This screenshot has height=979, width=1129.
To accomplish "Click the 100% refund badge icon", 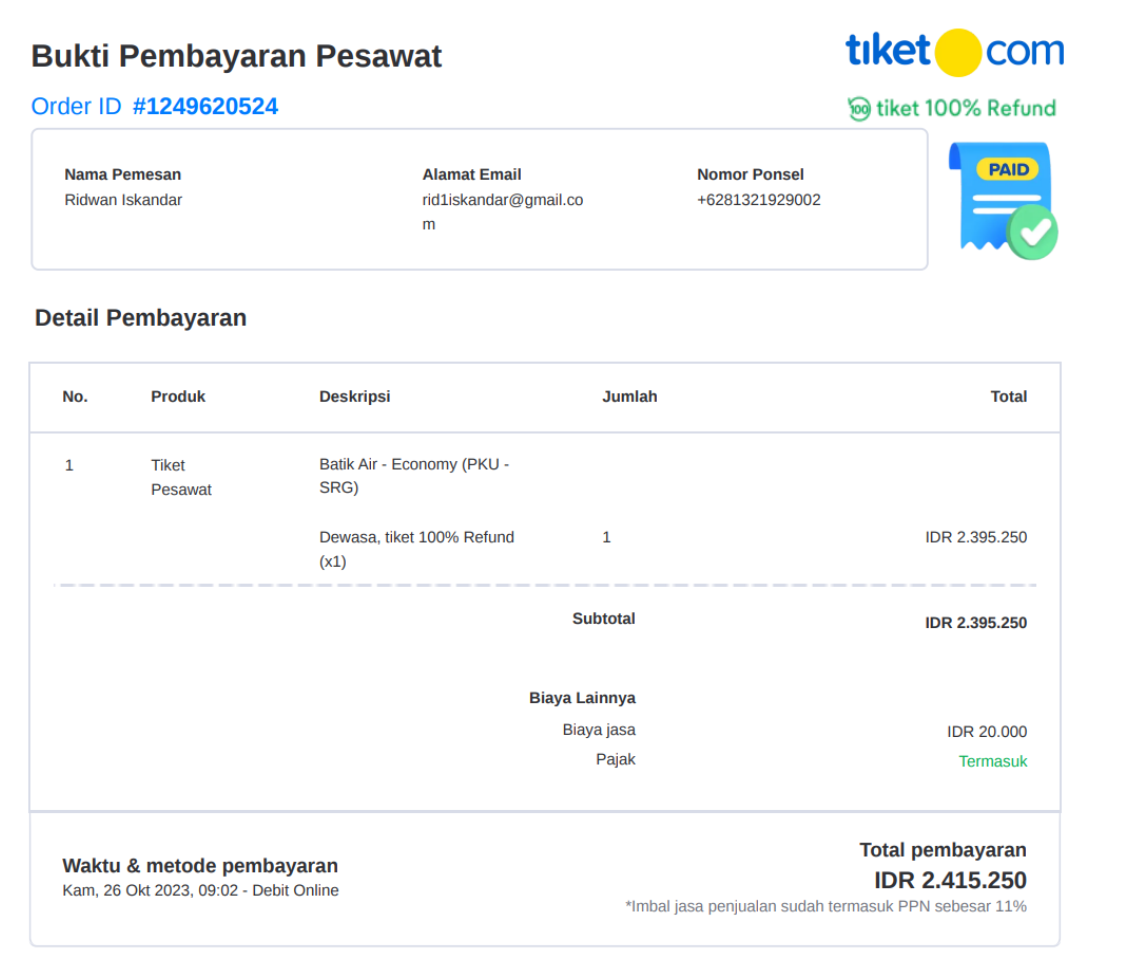I will 859,109.
